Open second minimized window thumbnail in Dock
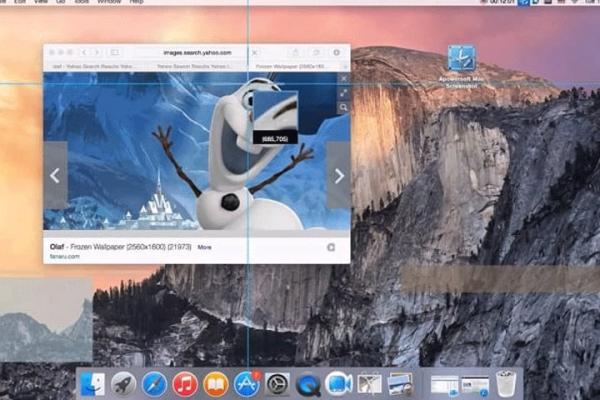Image resolution: width=600 pixels, height=400 pixels. pos(475,385)
